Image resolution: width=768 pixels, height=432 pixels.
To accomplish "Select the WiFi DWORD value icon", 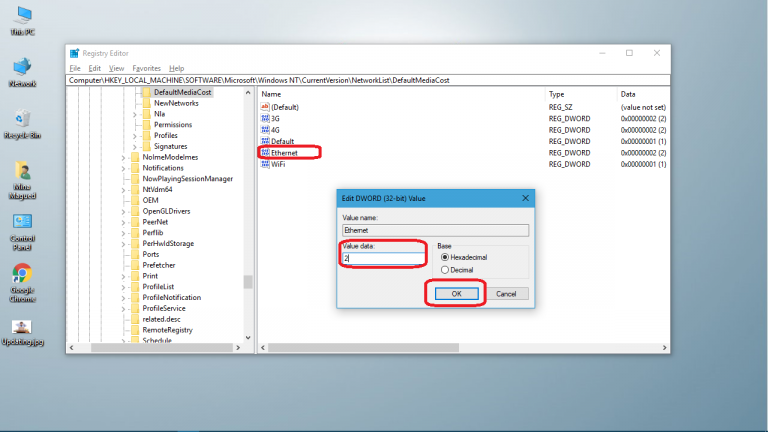I will point(265,164).
